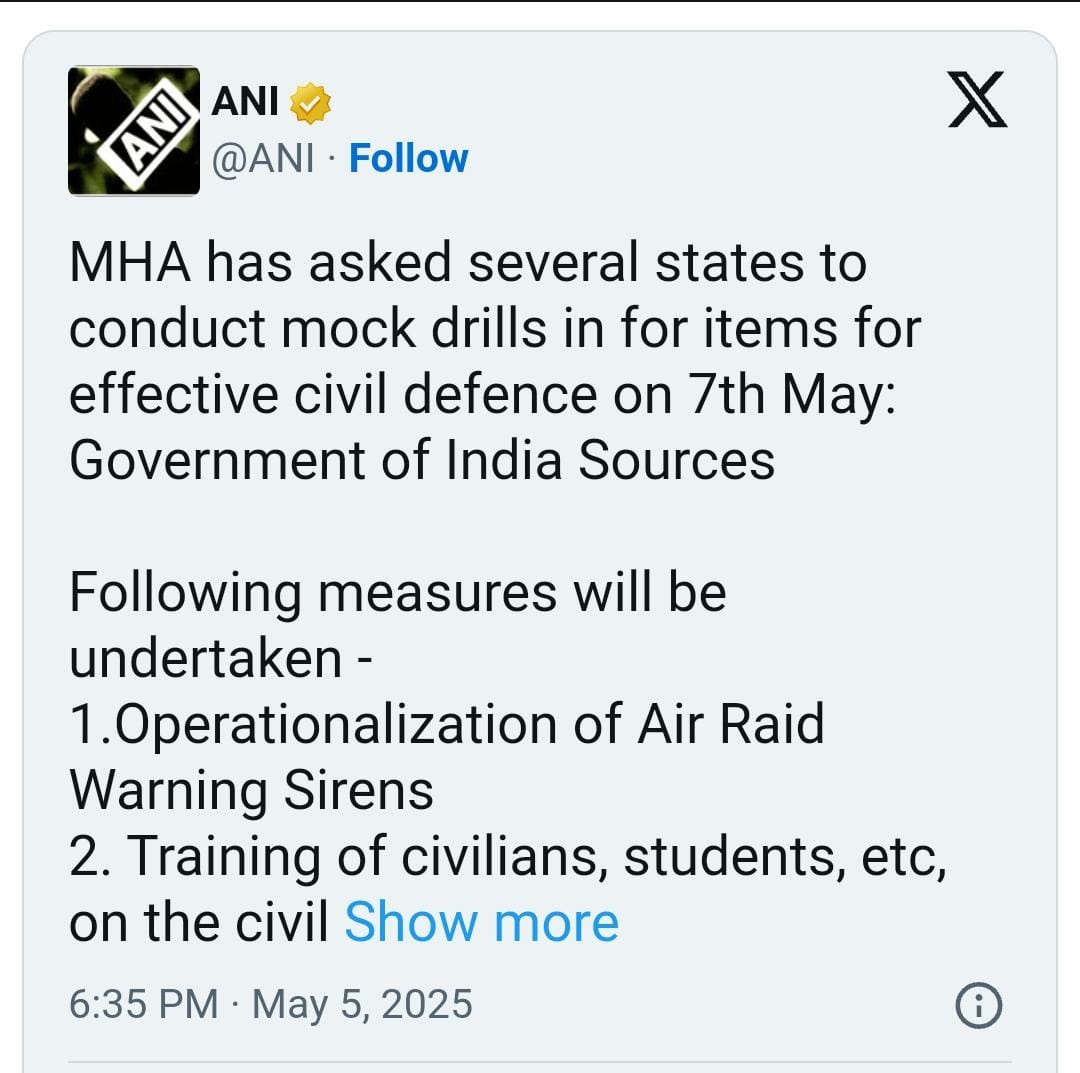Click the words "on the civil" before Show more
This screenshot has height=1073, width=1080.
pyautogui.click(x=199, y=922)
